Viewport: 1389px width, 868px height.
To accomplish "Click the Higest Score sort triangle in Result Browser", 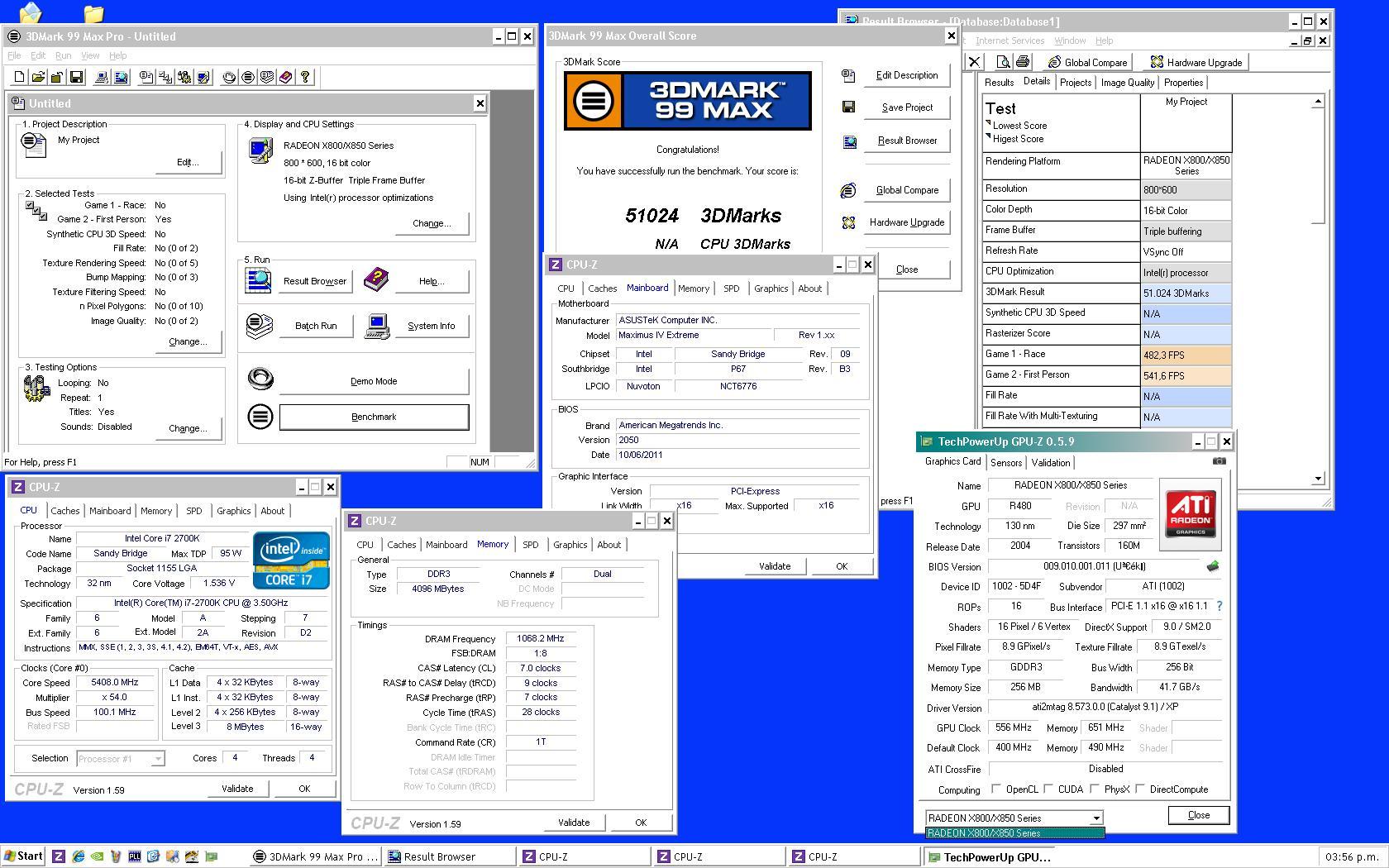I will [x=988, y=137].
